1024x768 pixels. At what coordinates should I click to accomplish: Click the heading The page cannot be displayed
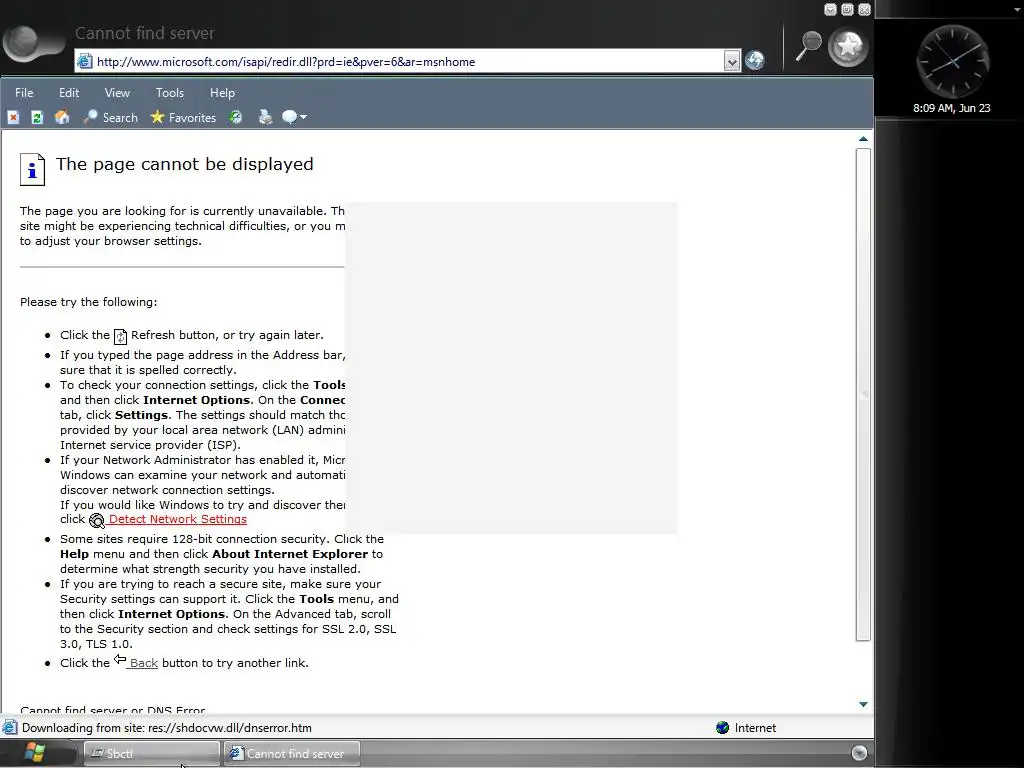click(185, 164)
